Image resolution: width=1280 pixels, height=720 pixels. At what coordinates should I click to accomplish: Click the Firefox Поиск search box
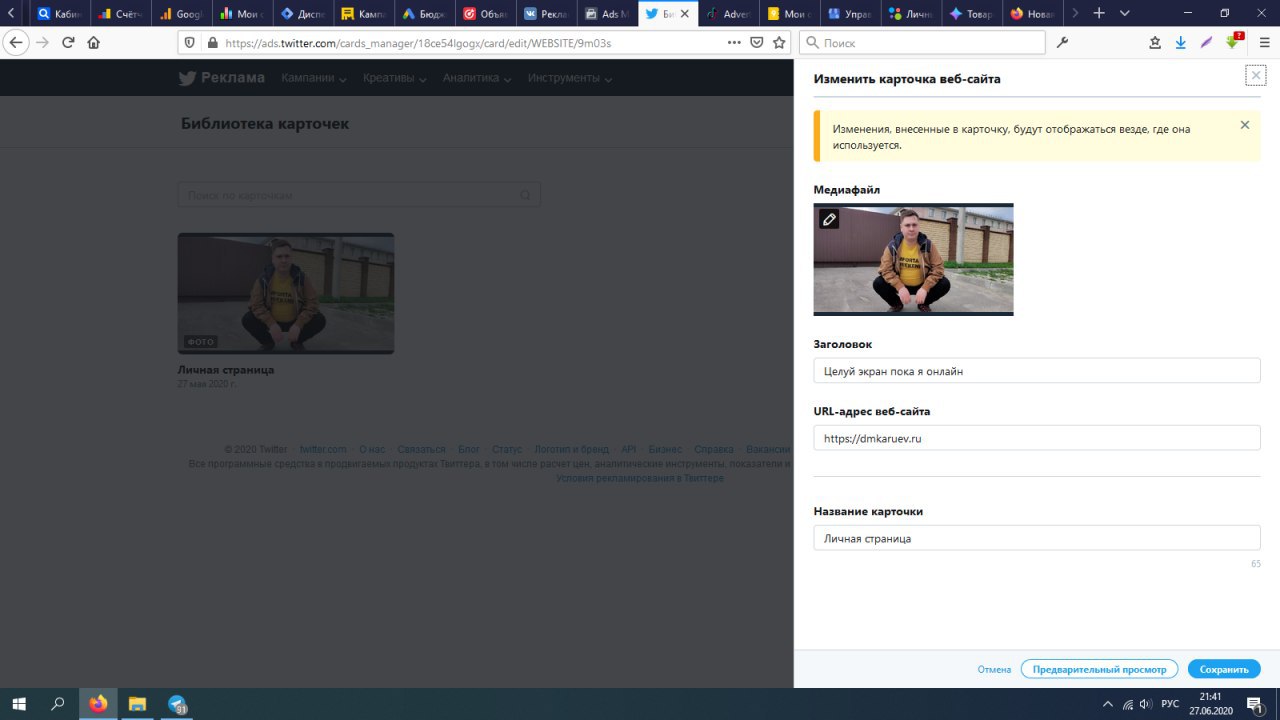coord(922,43)
